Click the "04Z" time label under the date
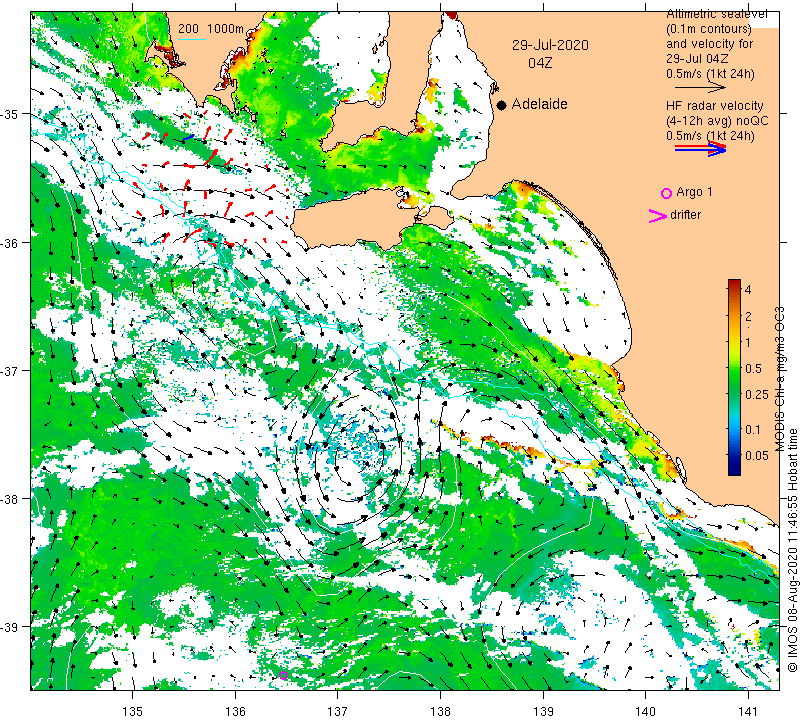This screenshot has width=800, height=720. pyautogui.click(x=540, y=63)
